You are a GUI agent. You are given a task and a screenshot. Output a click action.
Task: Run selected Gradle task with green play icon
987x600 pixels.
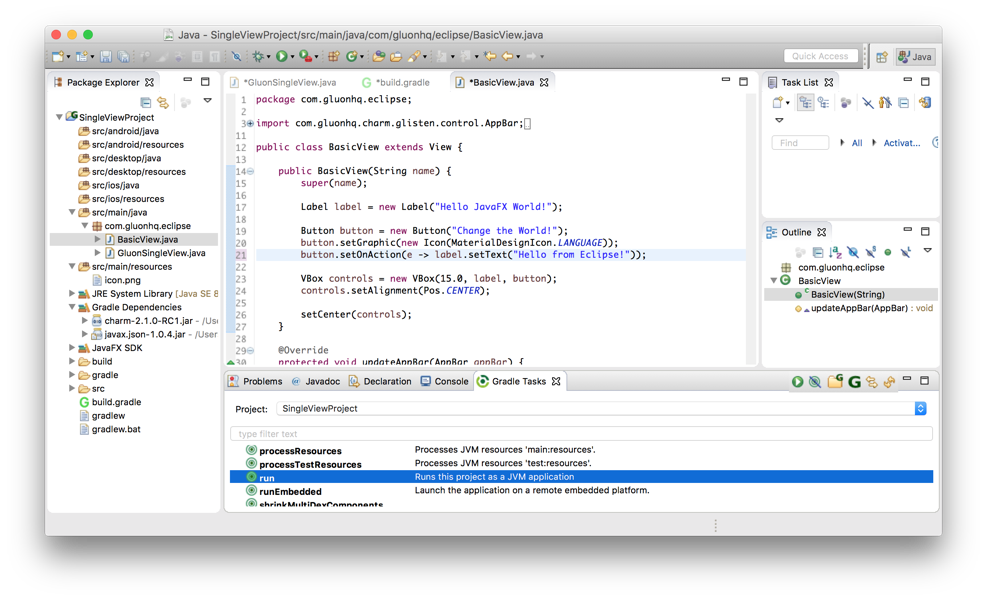pos(798,382)
